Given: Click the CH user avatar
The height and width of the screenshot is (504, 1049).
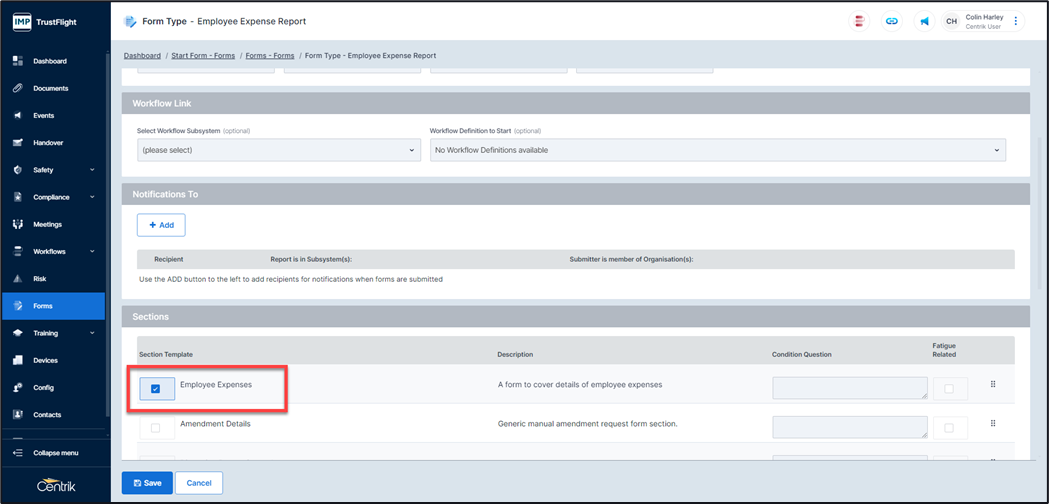Looking at the screenshot, I should [x=951, y=21].
